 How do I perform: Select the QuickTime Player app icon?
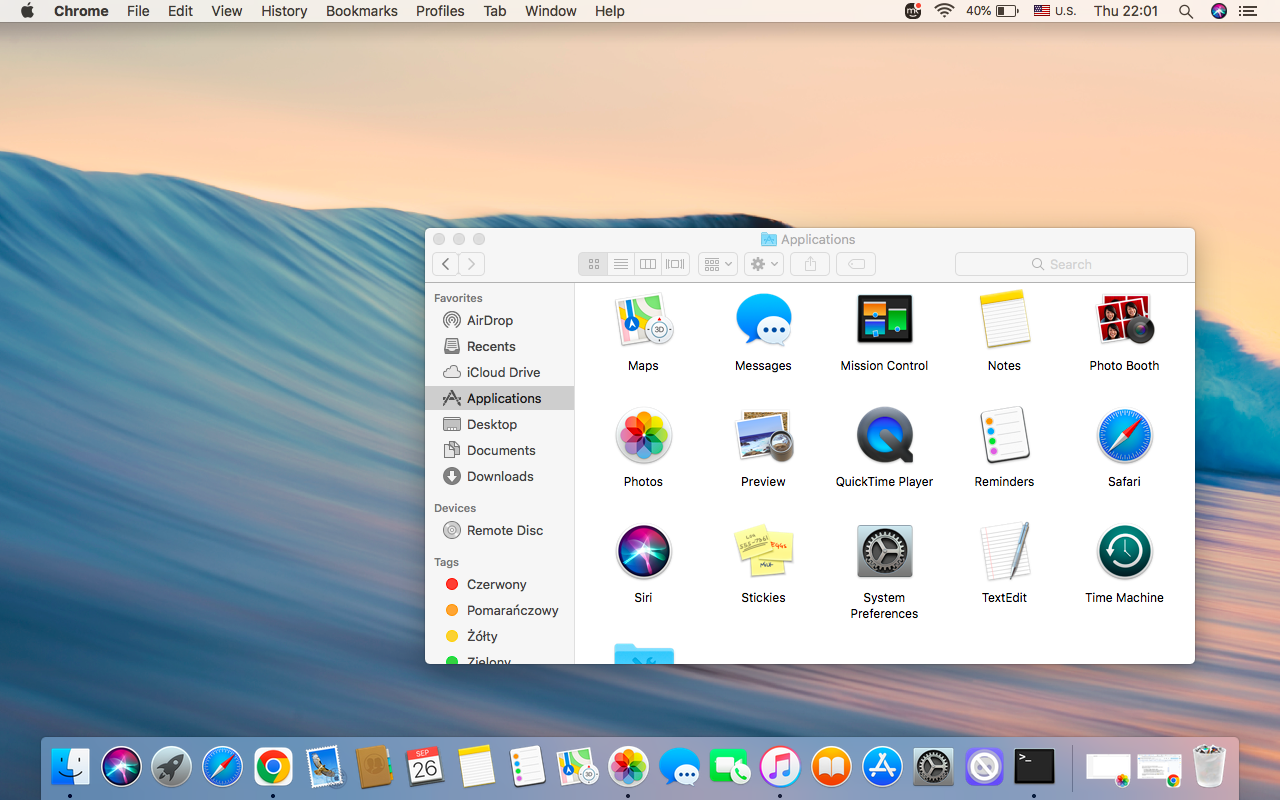tap(884, 437)
